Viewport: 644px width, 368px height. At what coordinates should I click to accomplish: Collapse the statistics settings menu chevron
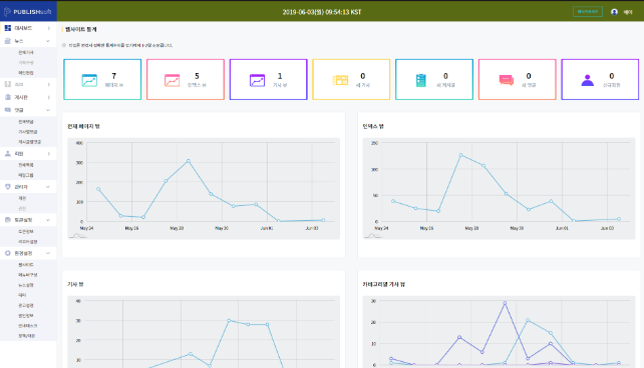[48, 220]
